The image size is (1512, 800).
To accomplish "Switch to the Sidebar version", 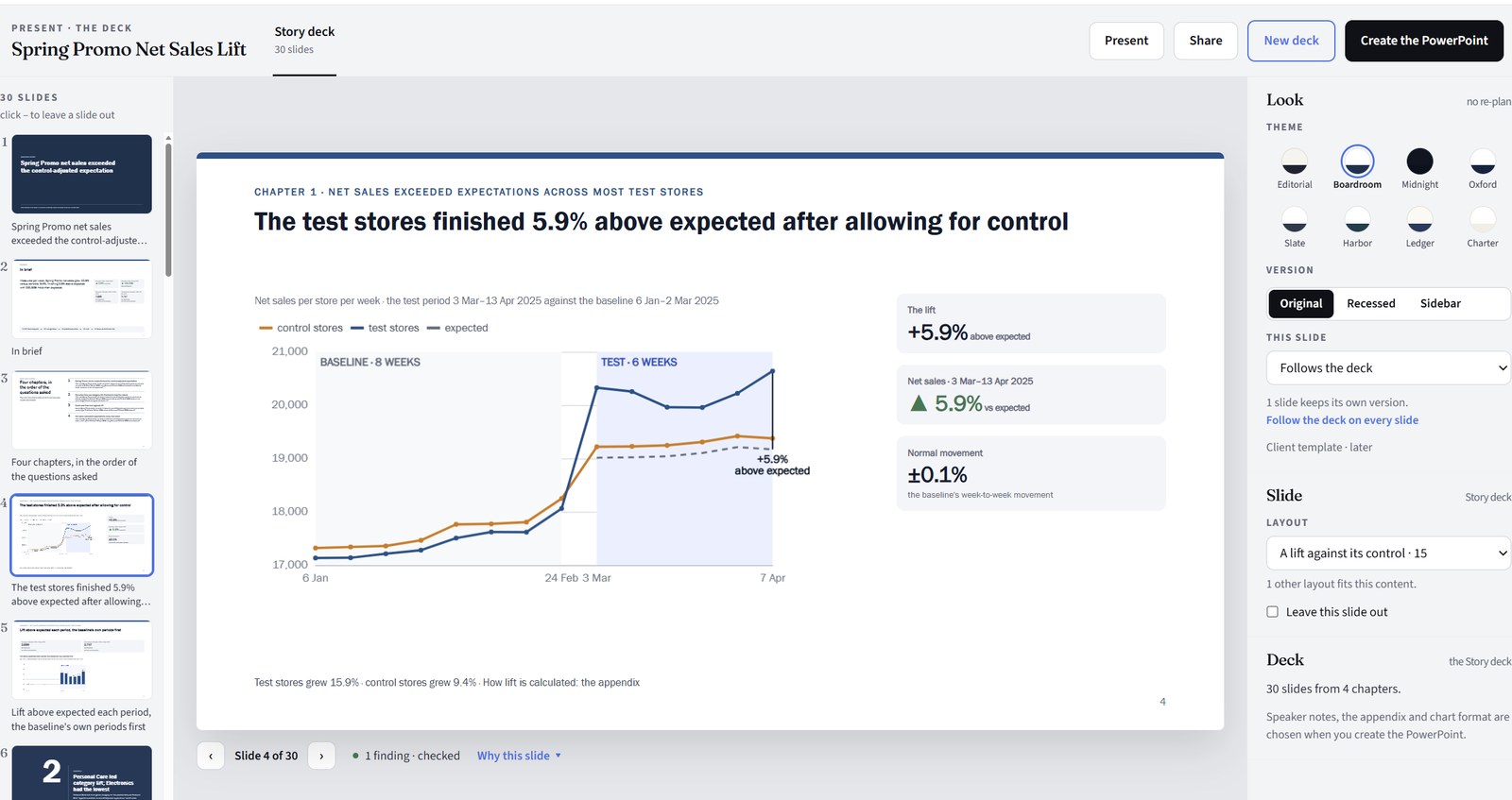I will point(1440,303).
